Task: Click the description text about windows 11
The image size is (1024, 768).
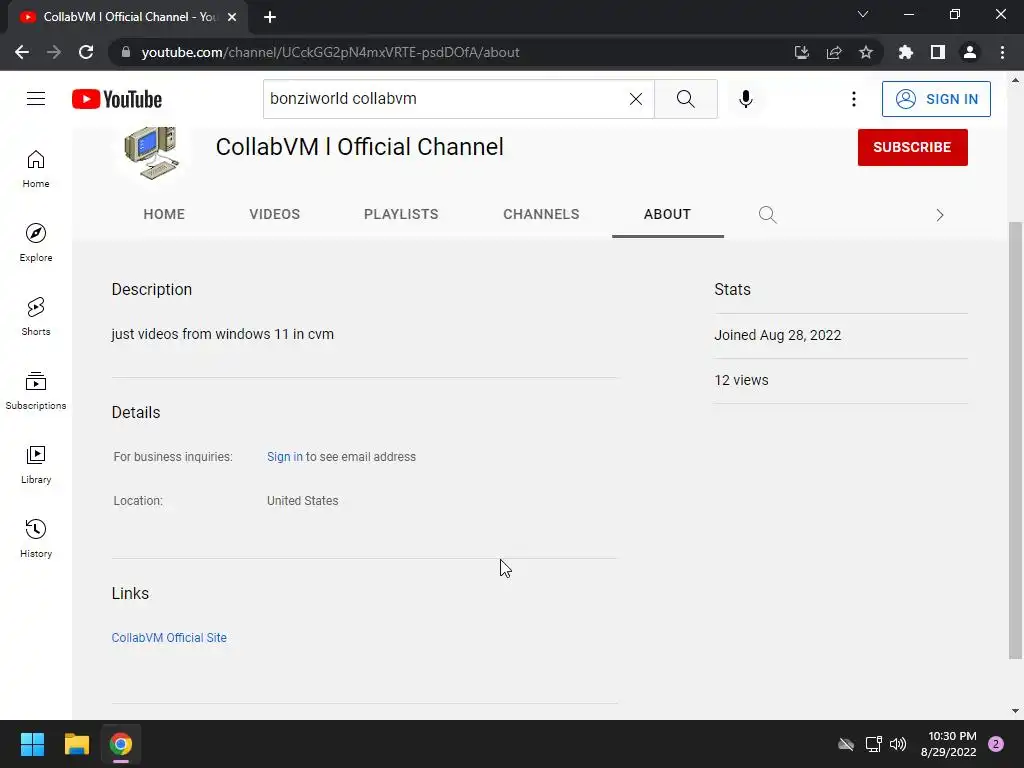Action: click(223, 334)
